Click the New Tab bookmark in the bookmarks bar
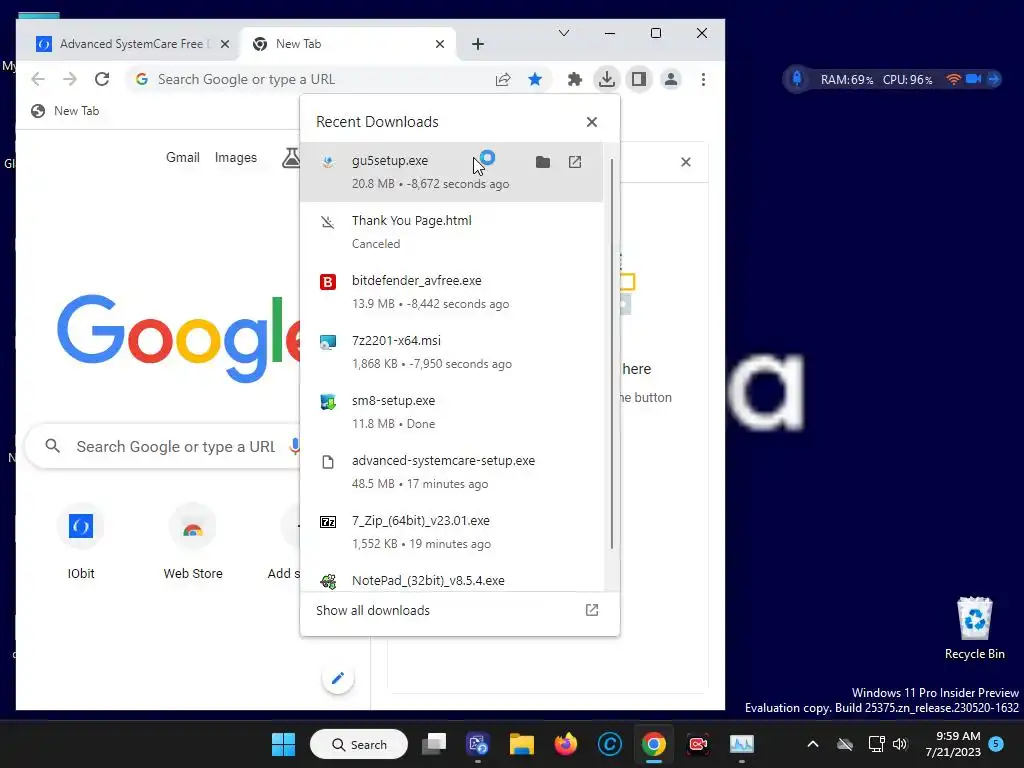This screenshot has height=768, width=1024. 65,111
